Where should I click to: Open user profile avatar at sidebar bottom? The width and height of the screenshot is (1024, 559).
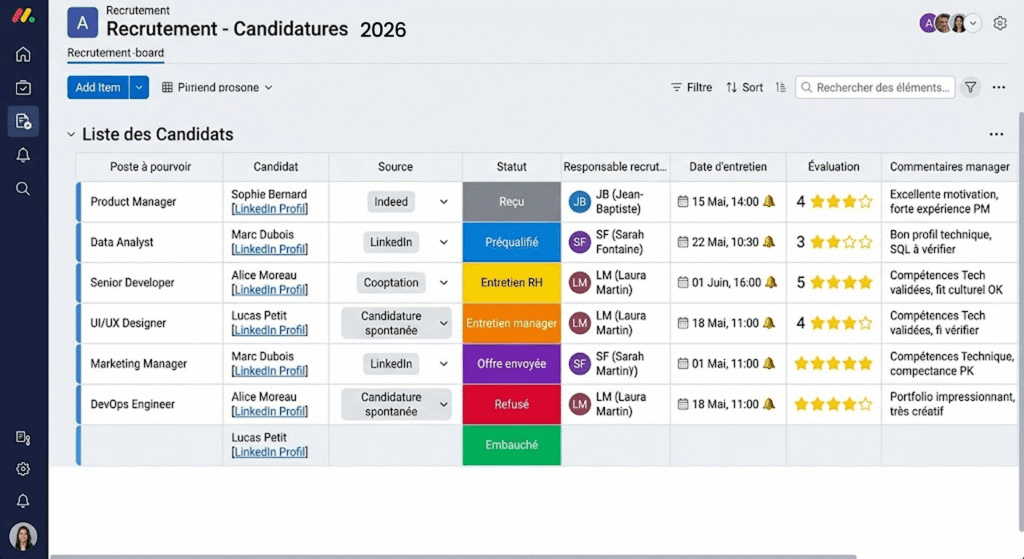23,537
